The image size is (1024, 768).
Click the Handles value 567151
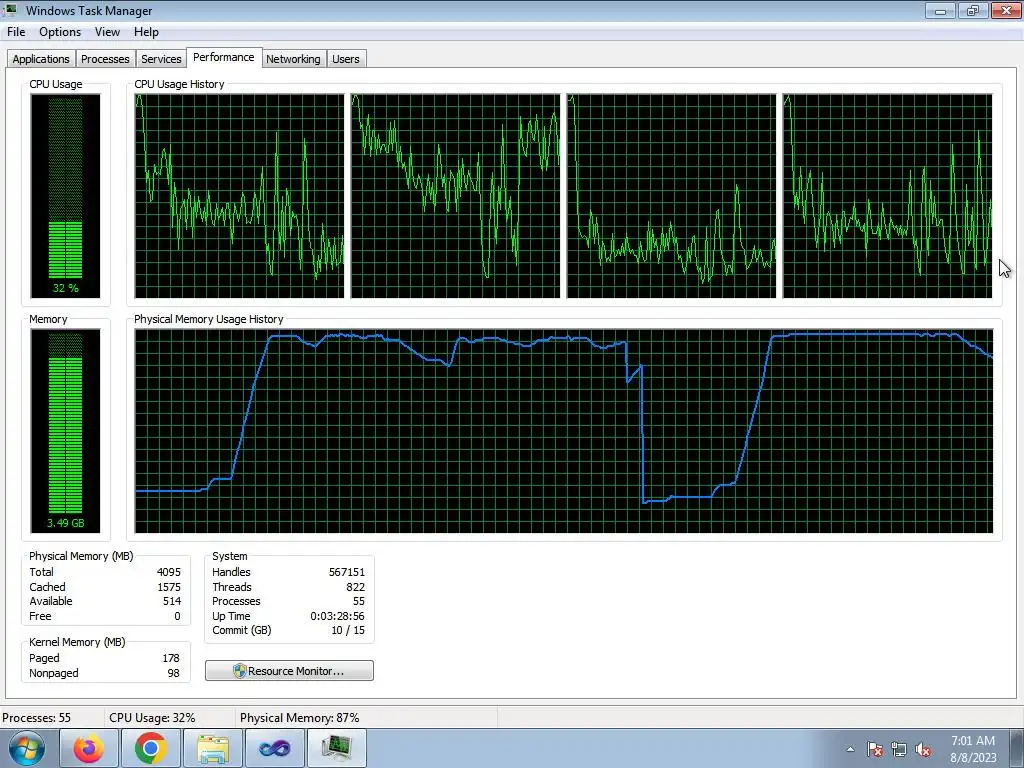(x=347, y=572)
